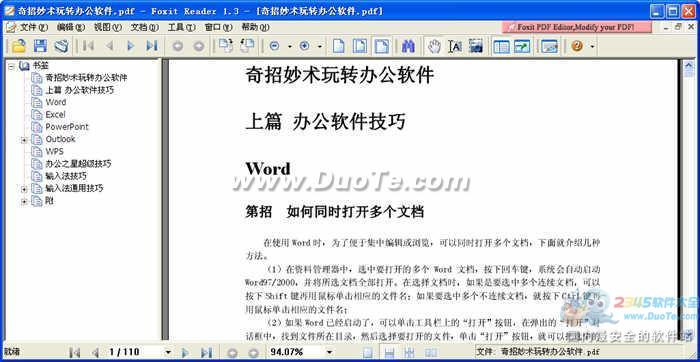Viewport: 700px width, 362px height.
Task: Open the Word bookmark
Action: 56,102
